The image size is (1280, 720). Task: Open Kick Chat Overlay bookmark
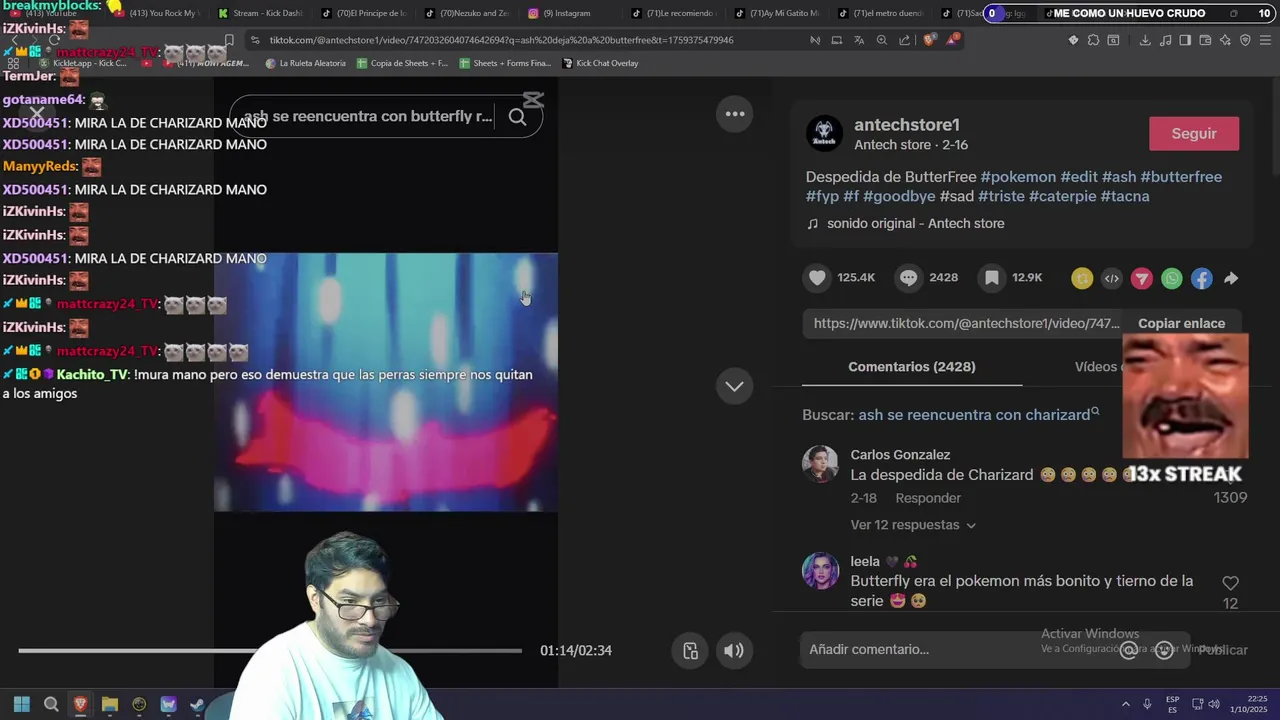point(601,63)
